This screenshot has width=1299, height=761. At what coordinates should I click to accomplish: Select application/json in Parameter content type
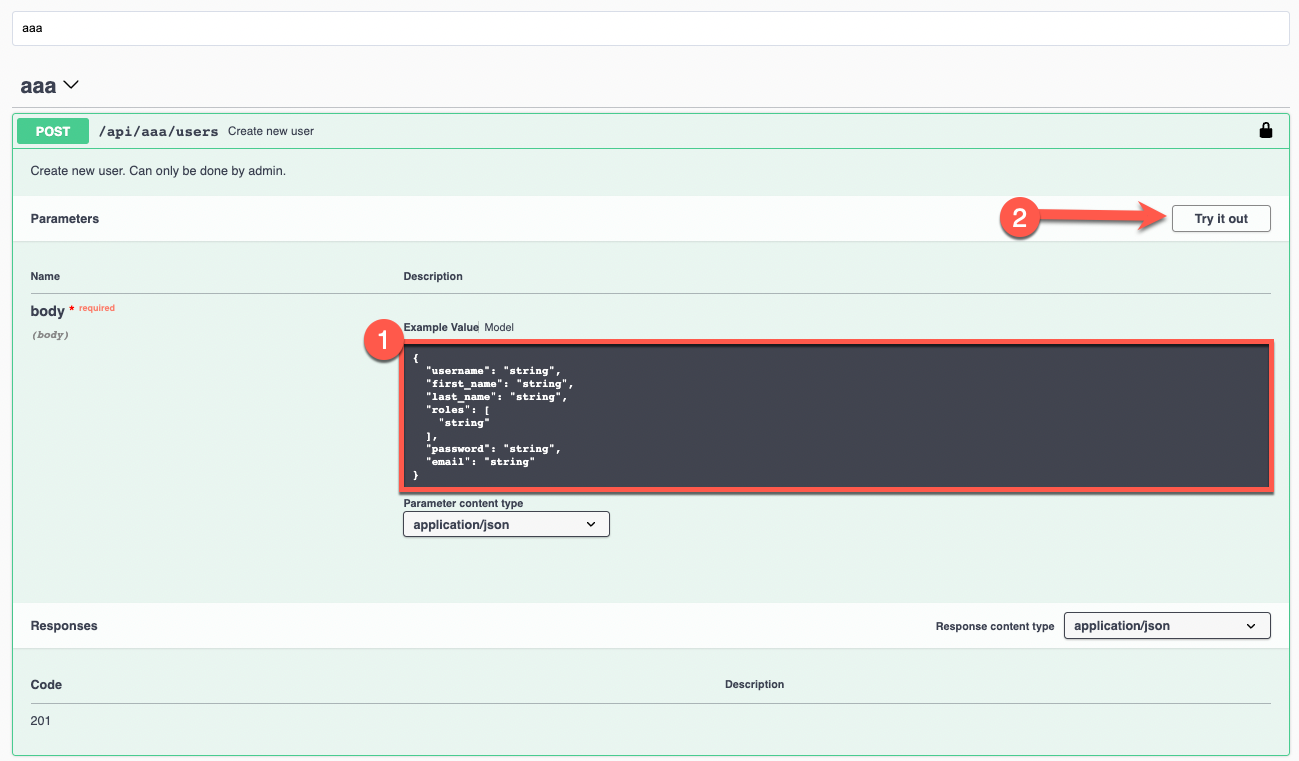(506, 523)
